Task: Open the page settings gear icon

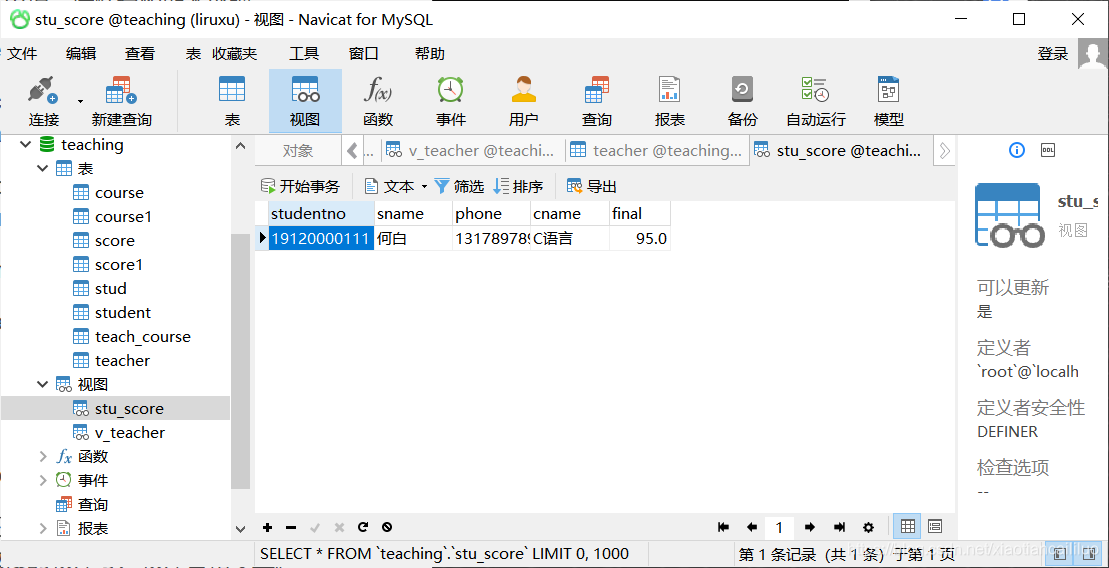Action: (869, 527)
